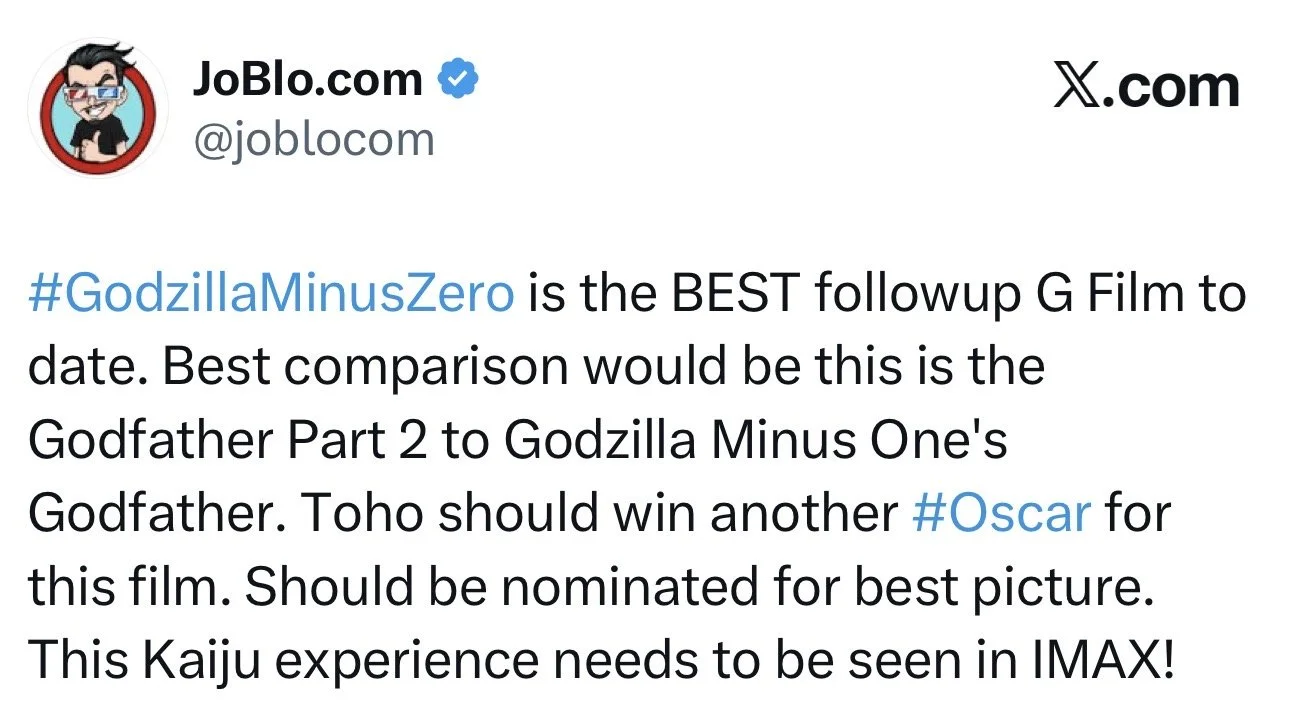This screenshot has width=1290, height=724.
Task: Open the JoBlo.com profile avatar
Action: 97,108
